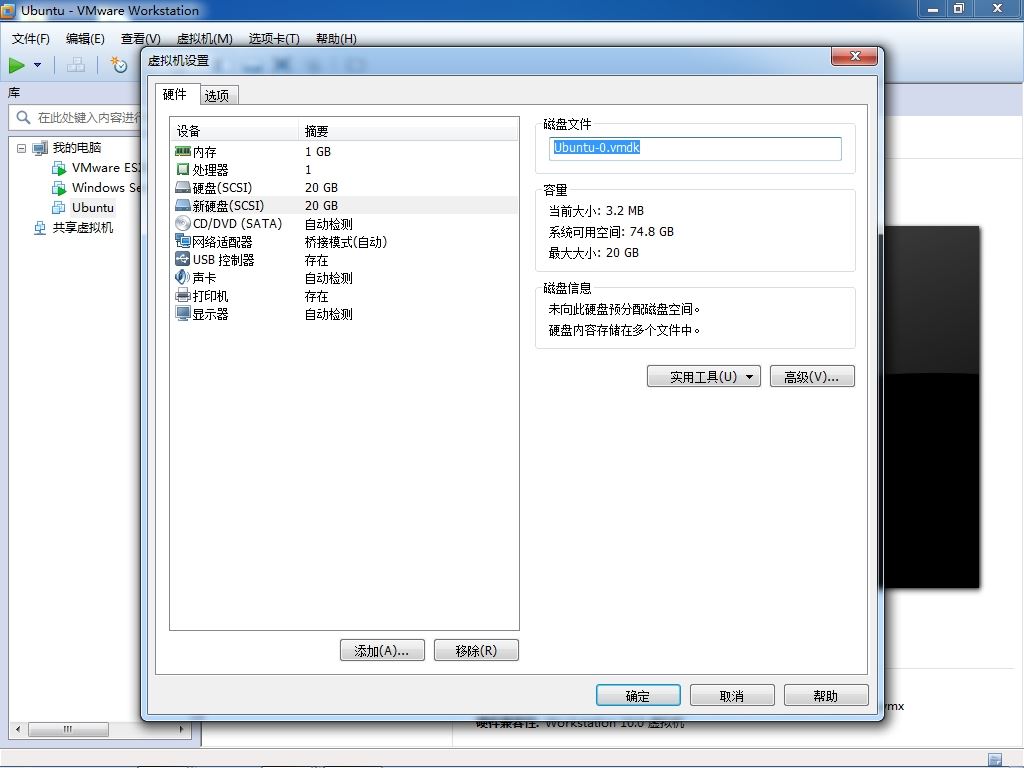Click the library scrollbar right arrow

(181, 729)
